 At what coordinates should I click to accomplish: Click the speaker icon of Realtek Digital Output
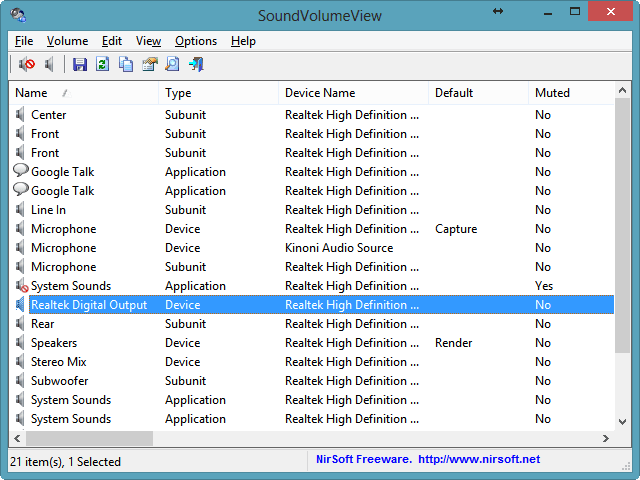[x=20, y=305]
